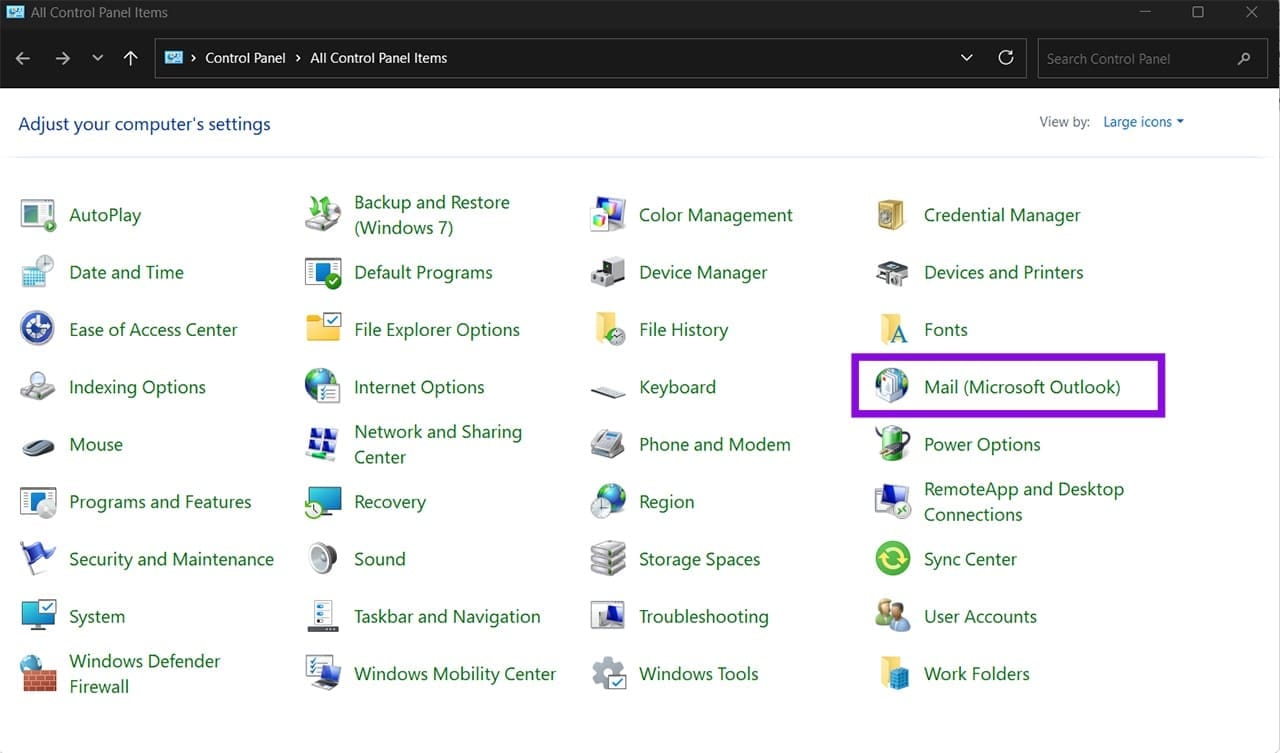Go up one level with Up arrow
1280x753 pixels.
130,58
